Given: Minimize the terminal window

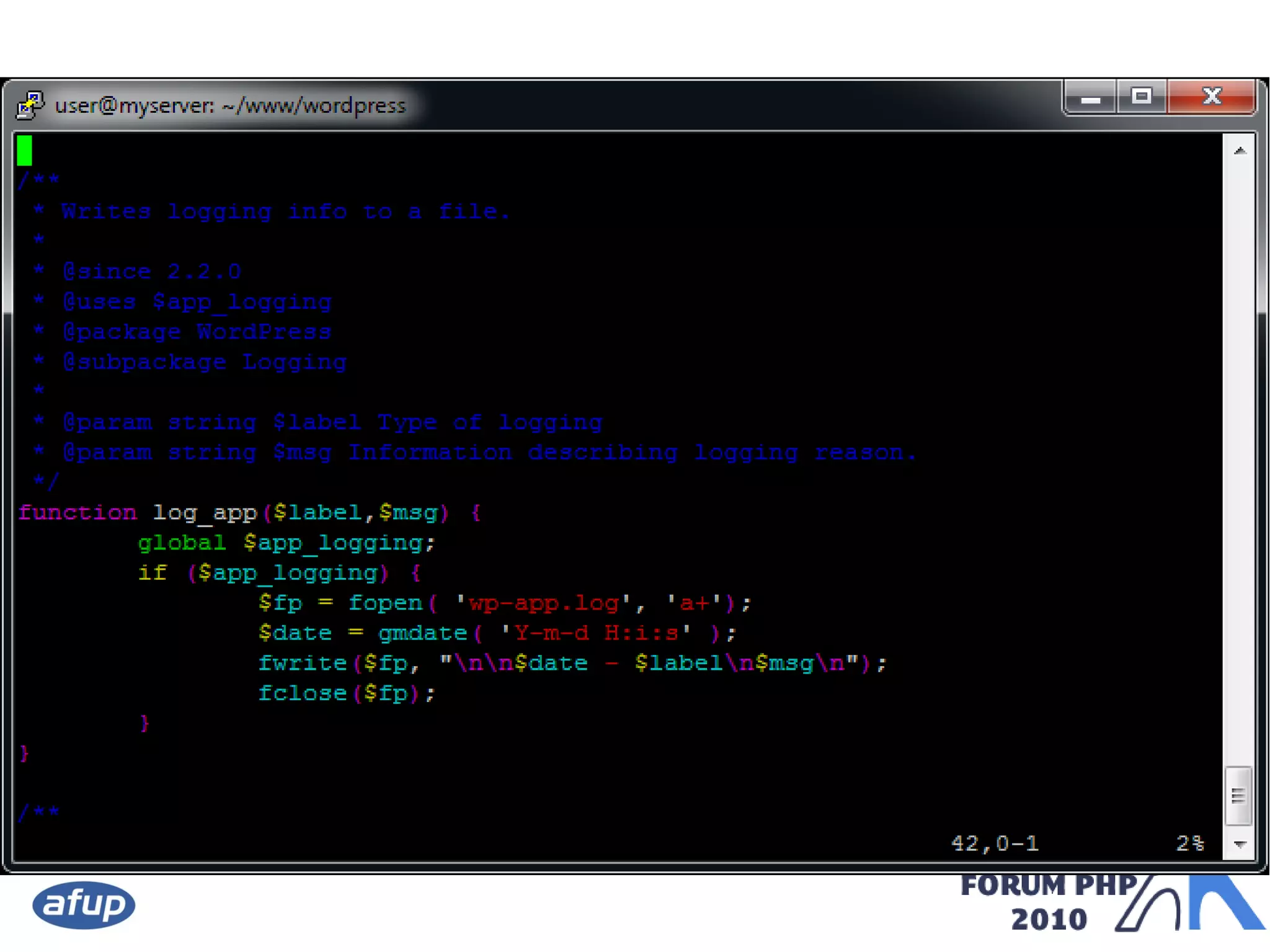Looking at the screenshot, I should click(1090, 97).
